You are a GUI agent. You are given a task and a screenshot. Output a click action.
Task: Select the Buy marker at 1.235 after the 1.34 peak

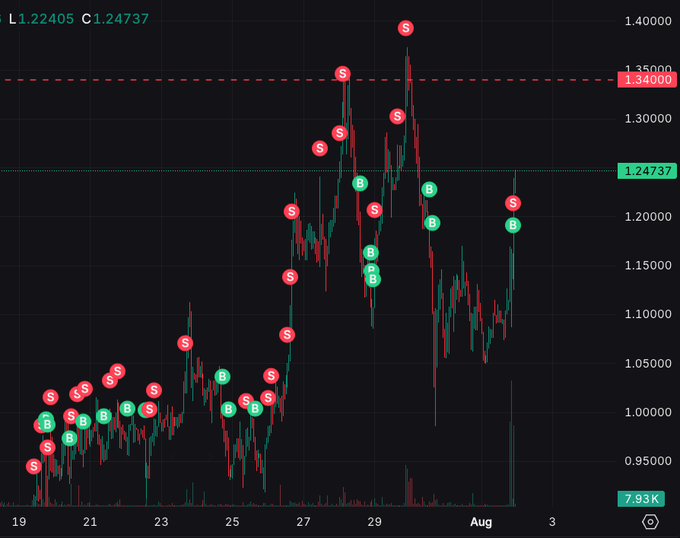tap(360, 183)
